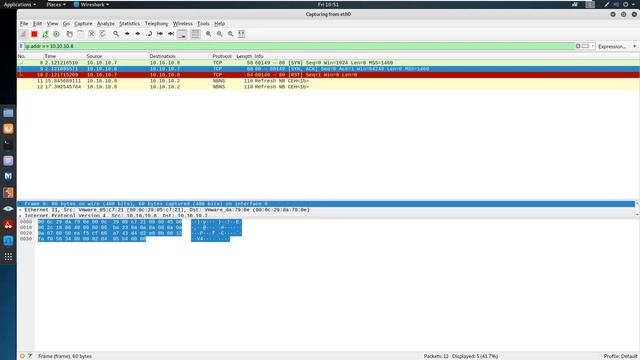Open expert information from status bar icon
Image resolution: width=640 pixels, height=360 pixels.
[22, 356]
